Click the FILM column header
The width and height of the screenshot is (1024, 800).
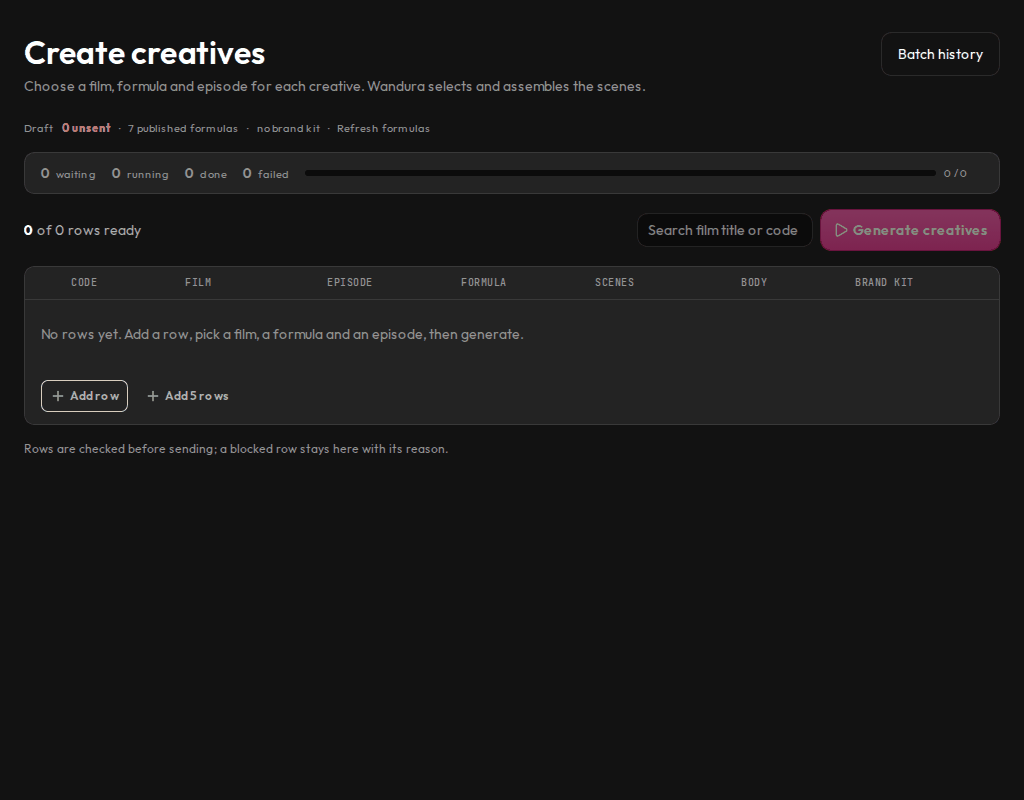198,282
